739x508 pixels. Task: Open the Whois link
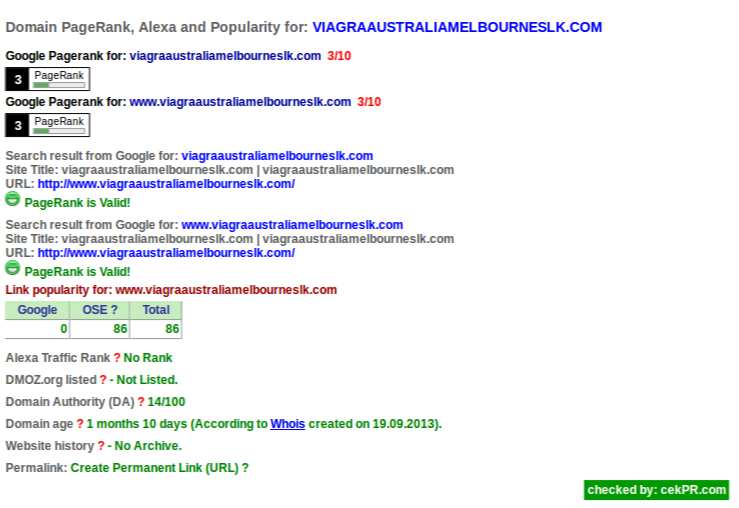coord(287,424)
